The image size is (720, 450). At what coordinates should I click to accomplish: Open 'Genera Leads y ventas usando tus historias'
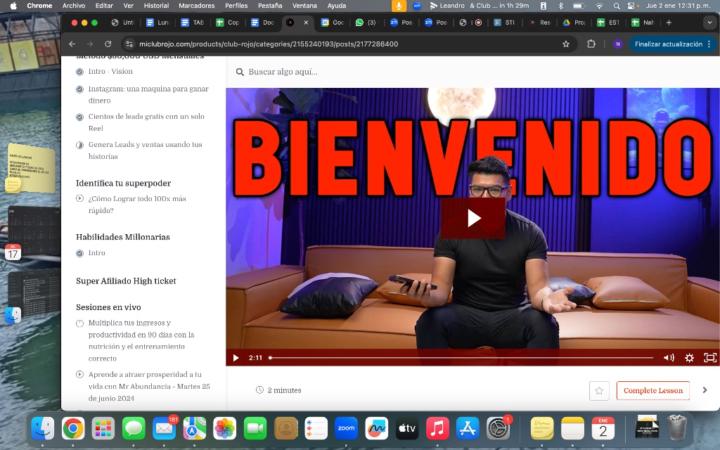(145, 150)
